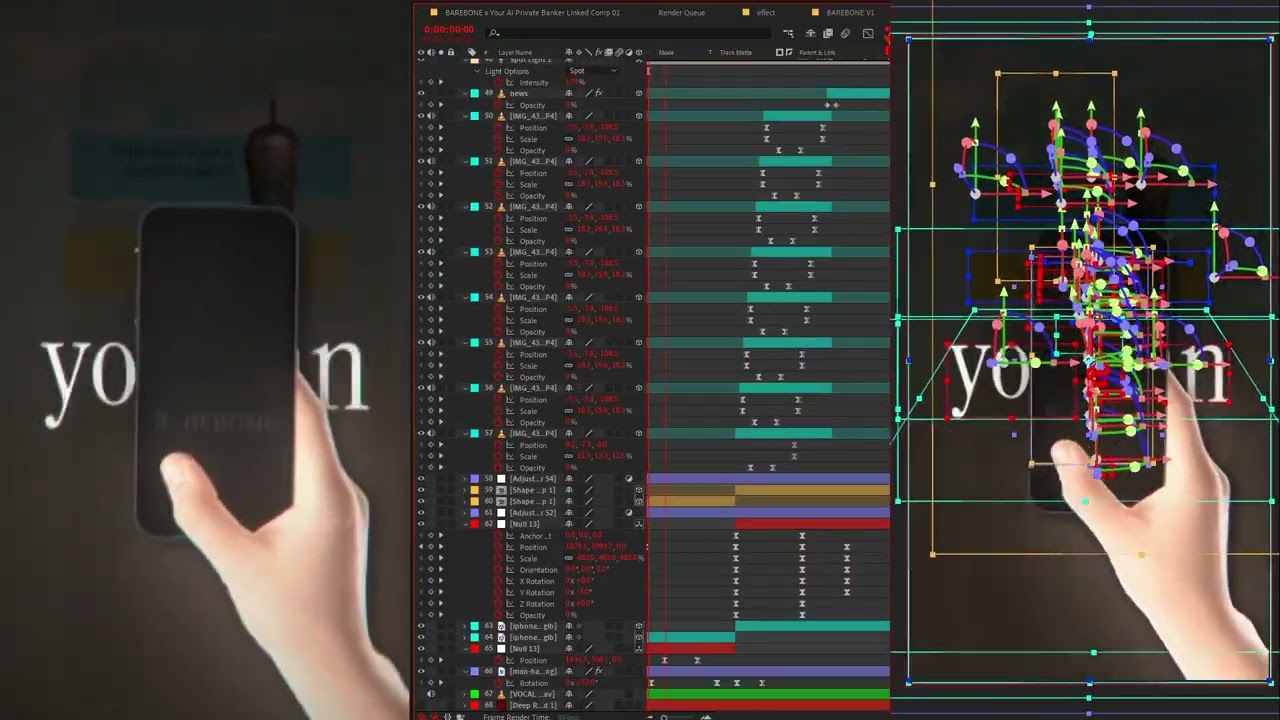Hide layer 62 Null 13 visibility eye
This screenshot has height=720, width=1280.
click(421, 524)
